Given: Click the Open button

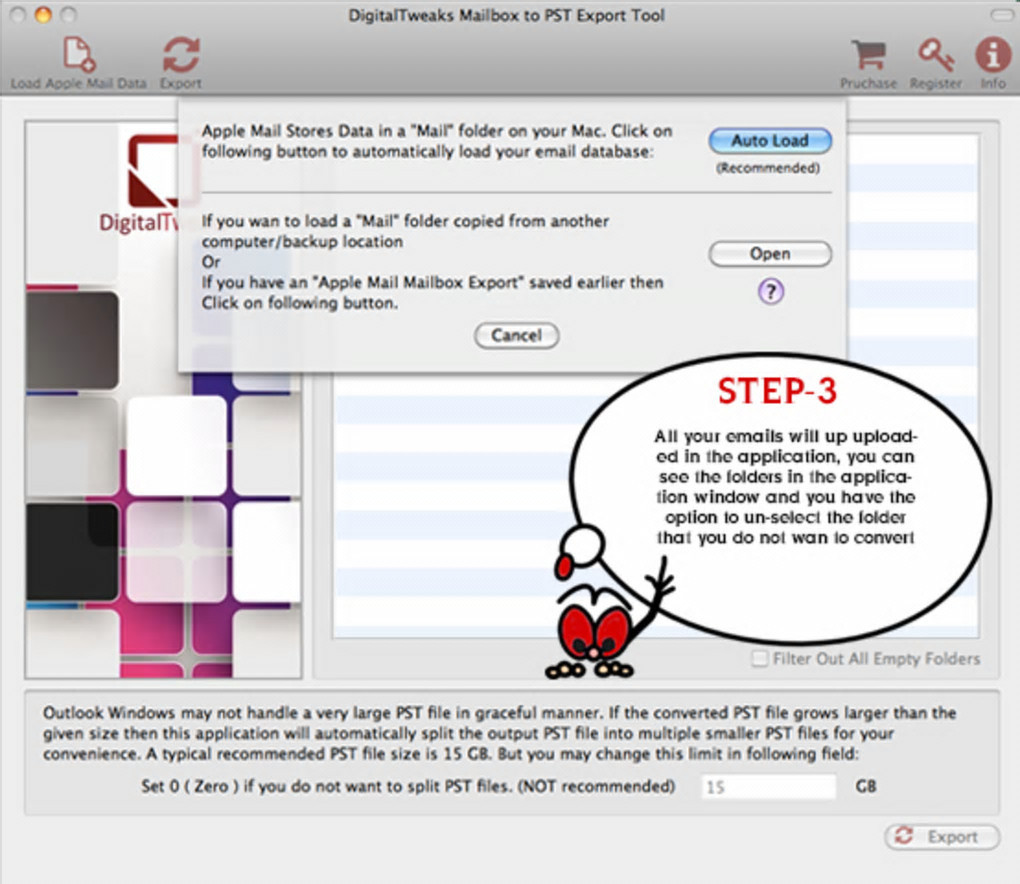Looking at the screenshot, I should 770,254.
